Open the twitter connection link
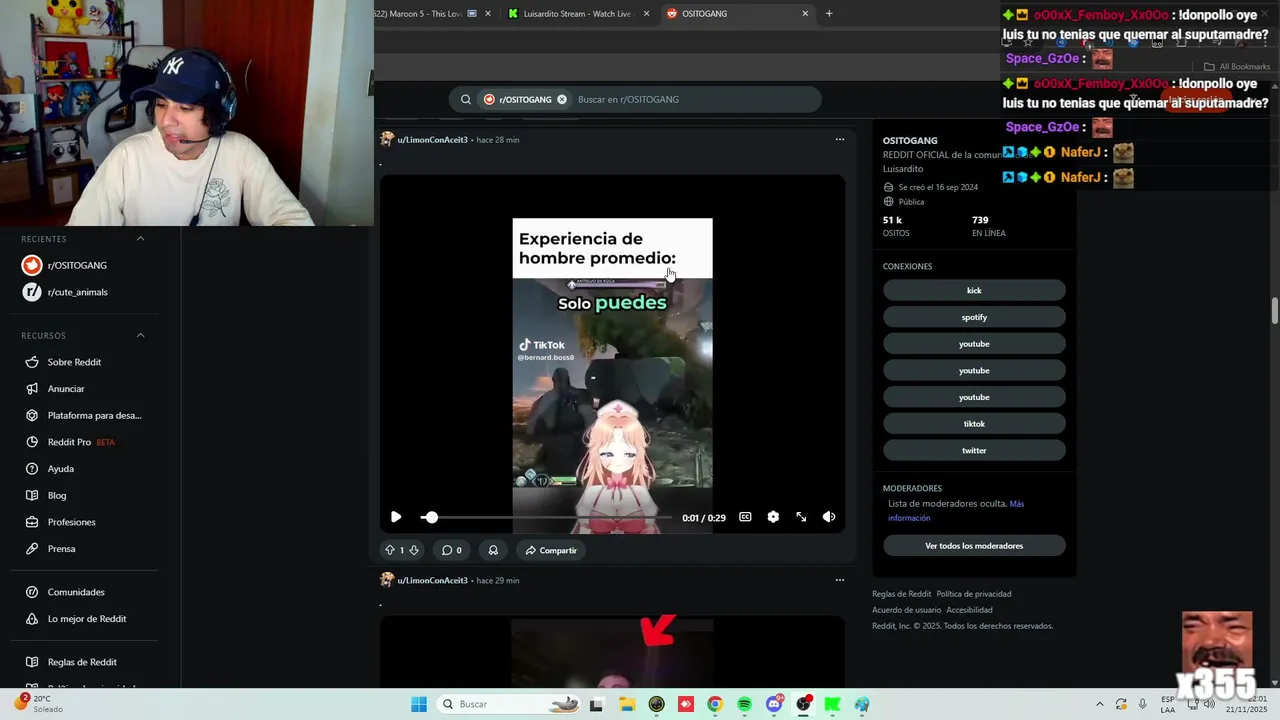This screenshot has height=720, width=1280. coord(974,450)
